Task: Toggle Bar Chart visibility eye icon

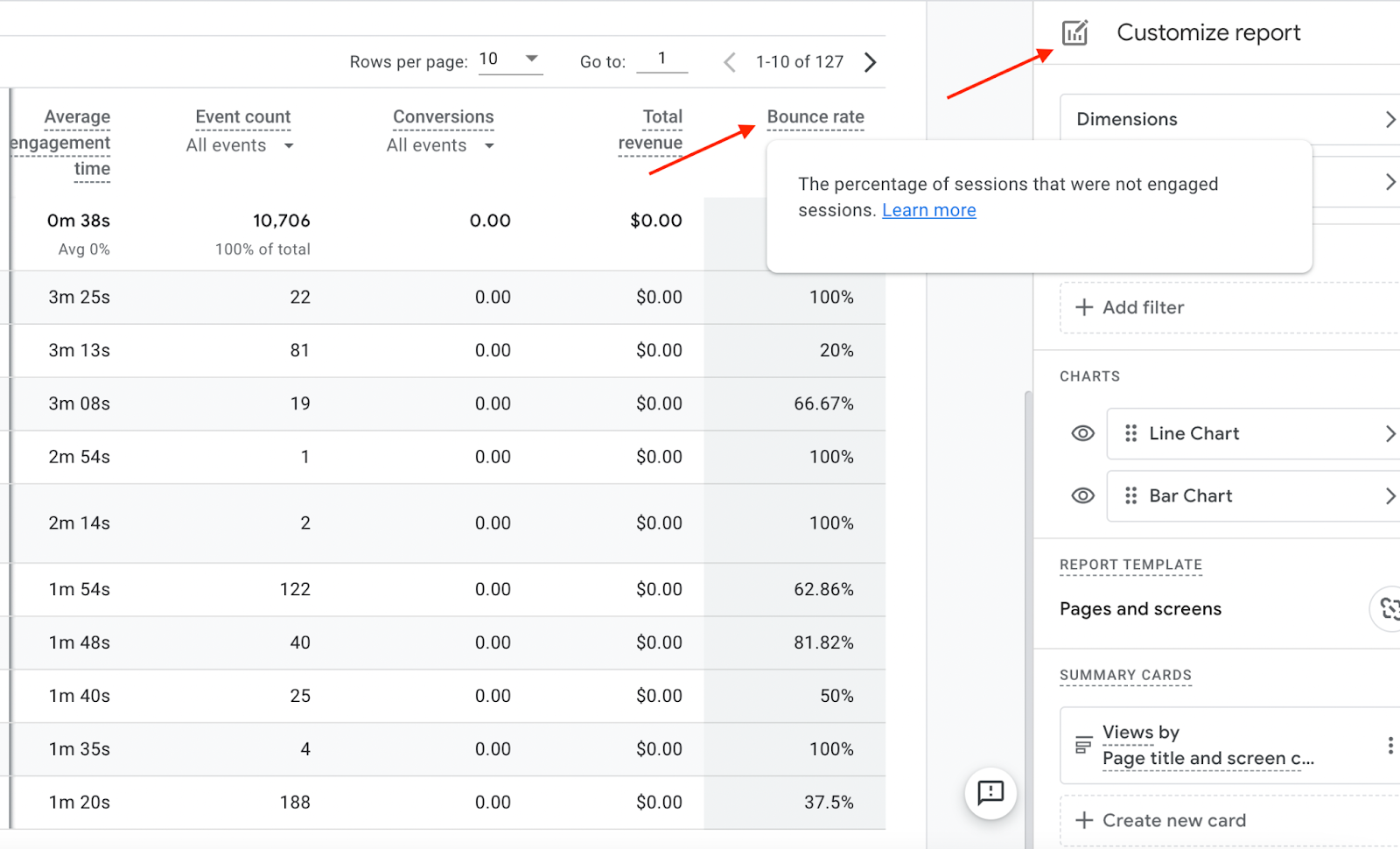Action: 1082,496
